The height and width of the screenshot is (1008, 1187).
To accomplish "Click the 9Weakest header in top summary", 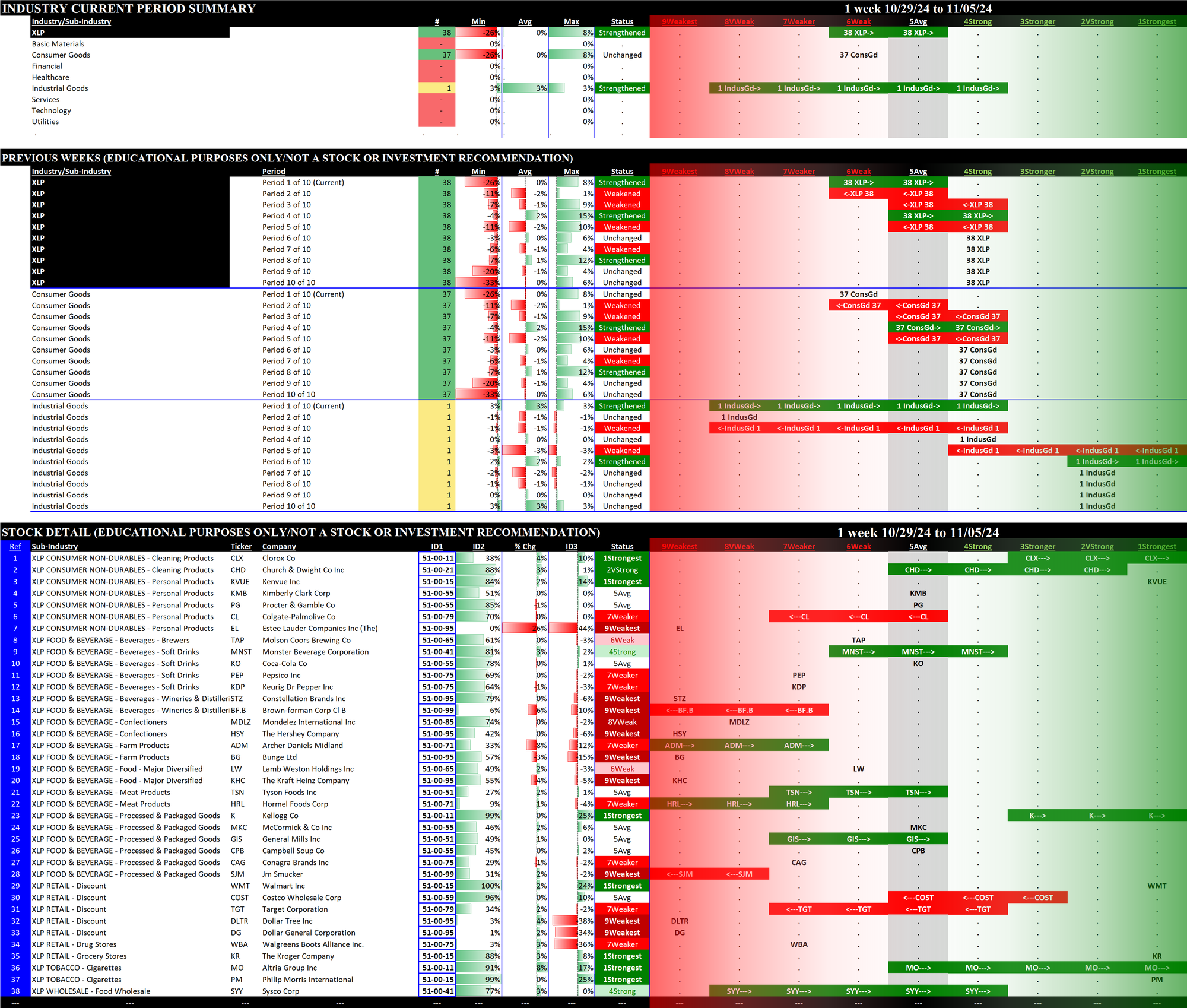I will 680,22.
